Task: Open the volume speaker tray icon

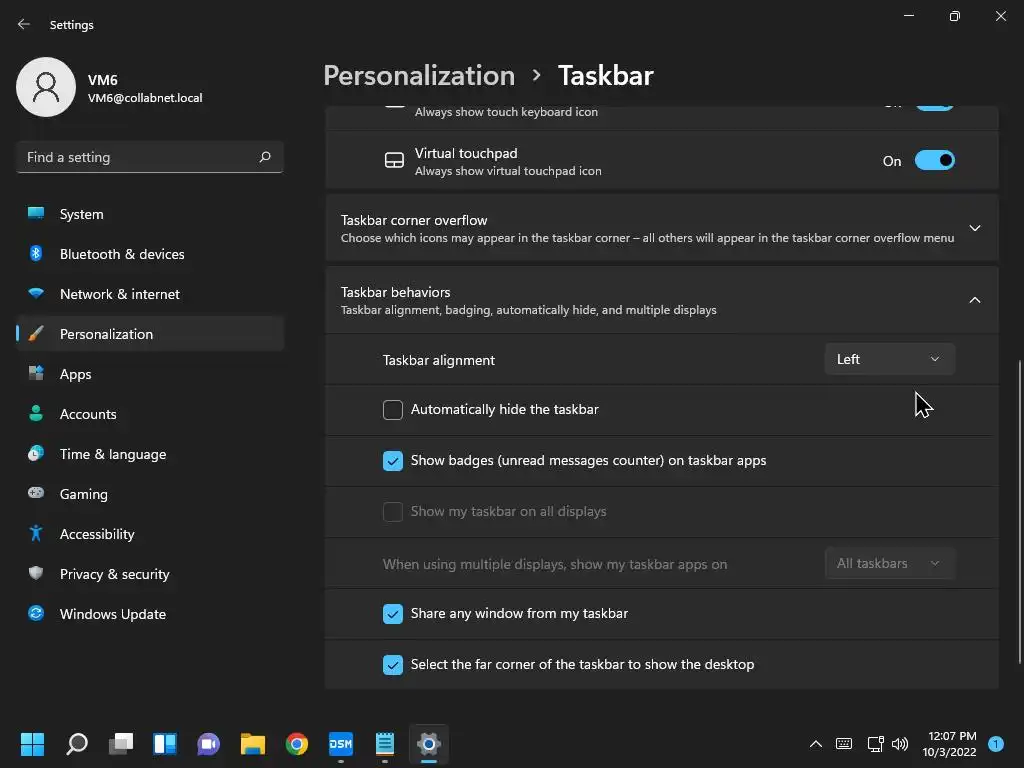Action: point(900,744)
